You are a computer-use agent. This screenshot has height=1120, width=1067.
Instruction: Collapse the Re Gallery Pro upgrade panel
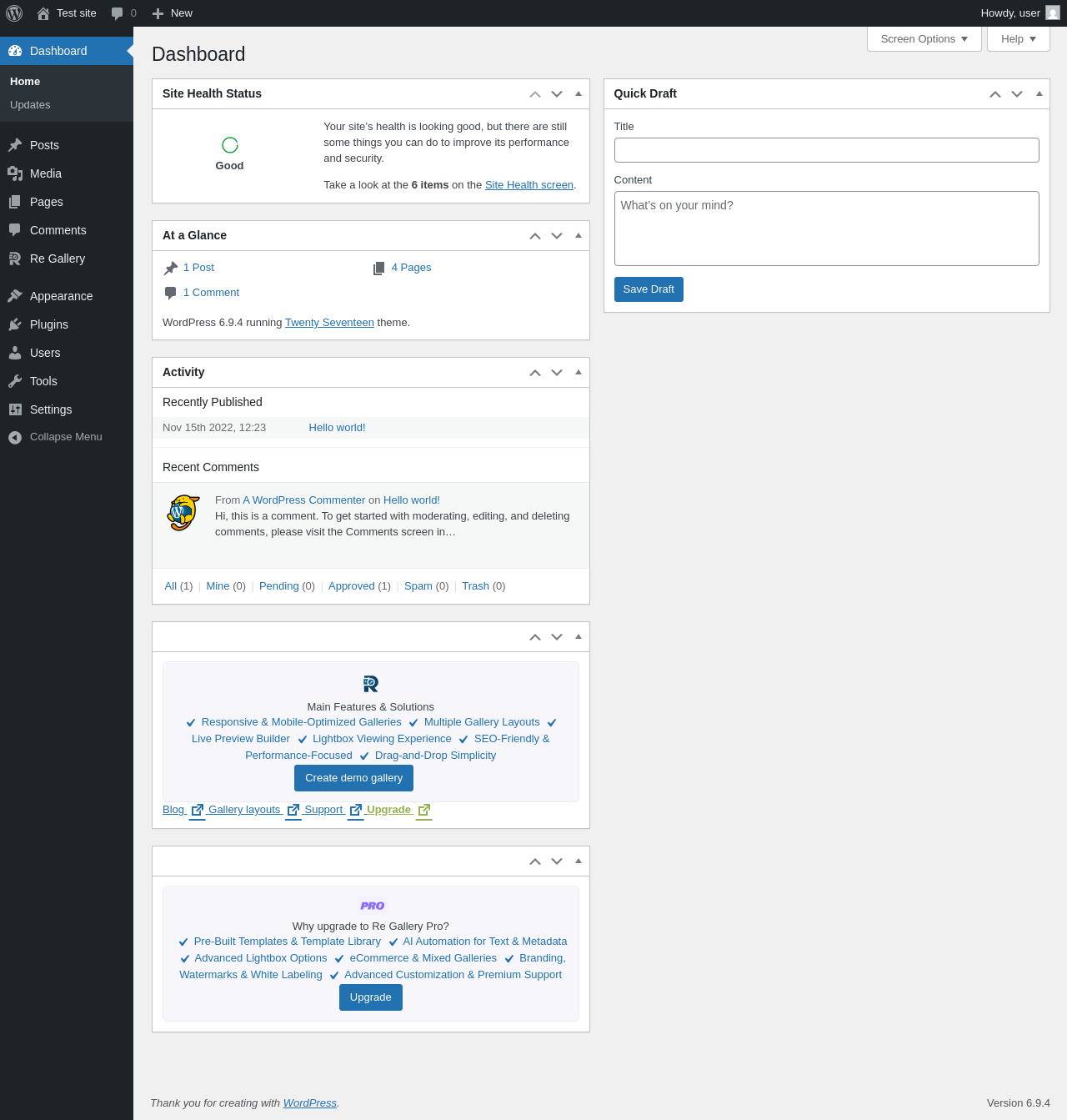click(579, 861)
